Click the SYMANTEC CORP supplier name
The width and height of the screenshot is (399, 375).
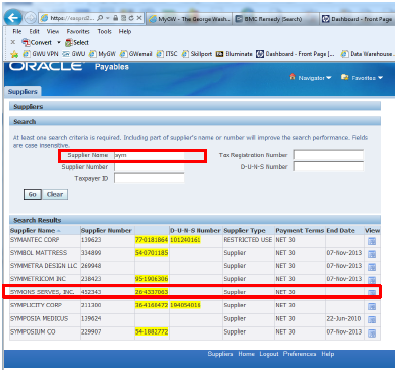[34, 240]
